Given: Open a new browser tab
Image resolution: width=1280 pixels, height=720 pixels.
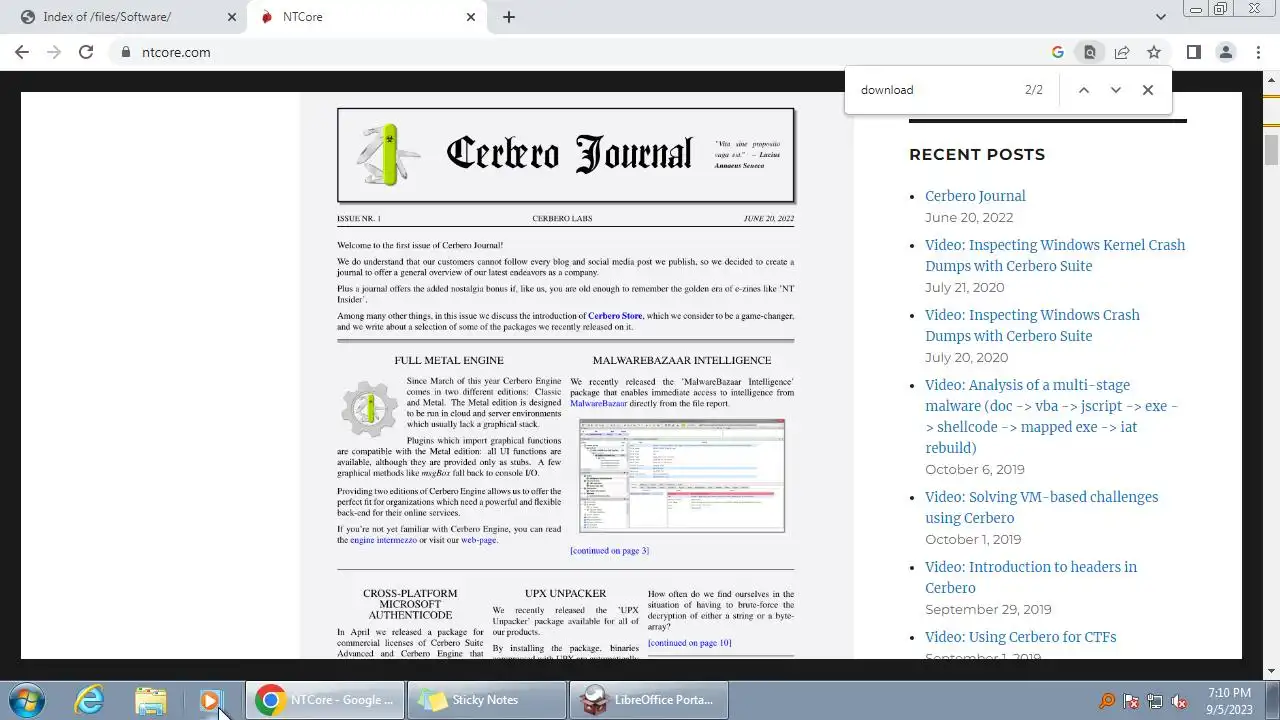Looking at the screenshot, I should [x=509, y=17].
